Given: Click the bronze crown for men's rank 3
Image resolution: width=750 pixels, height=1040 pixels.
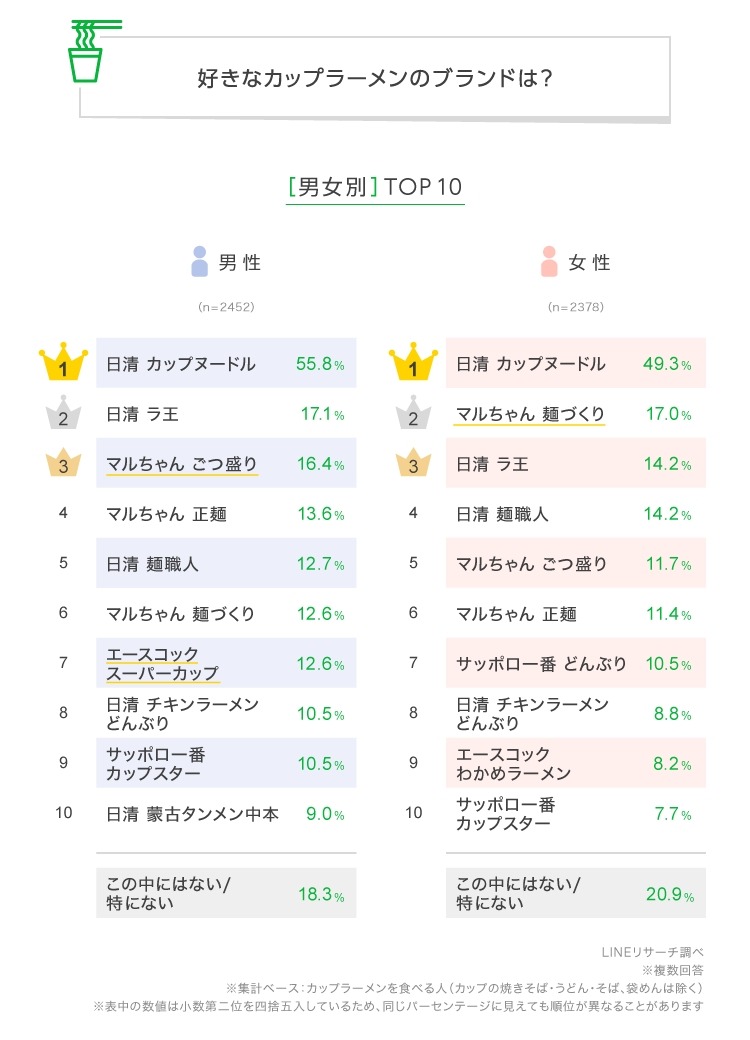Looking at the screenshot, I should click(63, 462).
